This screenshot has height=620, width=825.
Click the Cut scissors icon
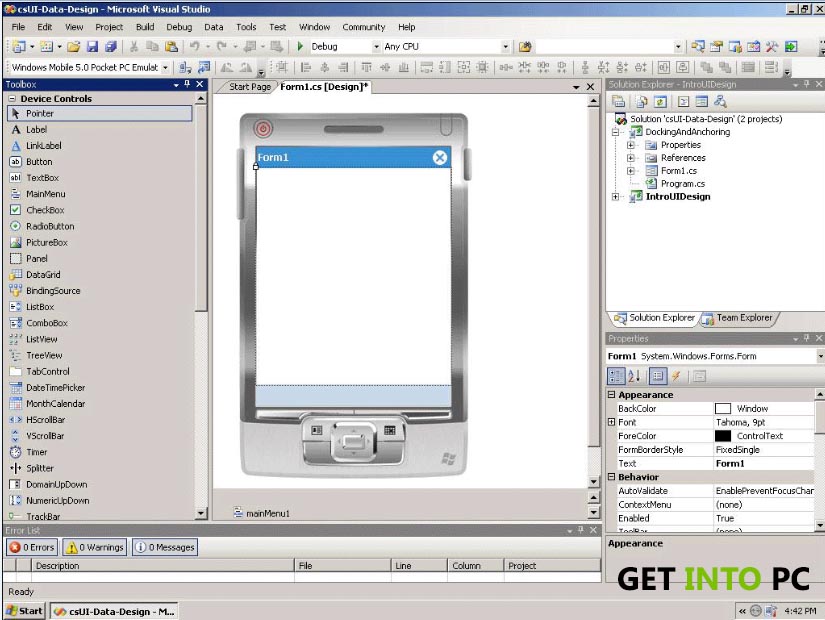(x=134, y=46)
